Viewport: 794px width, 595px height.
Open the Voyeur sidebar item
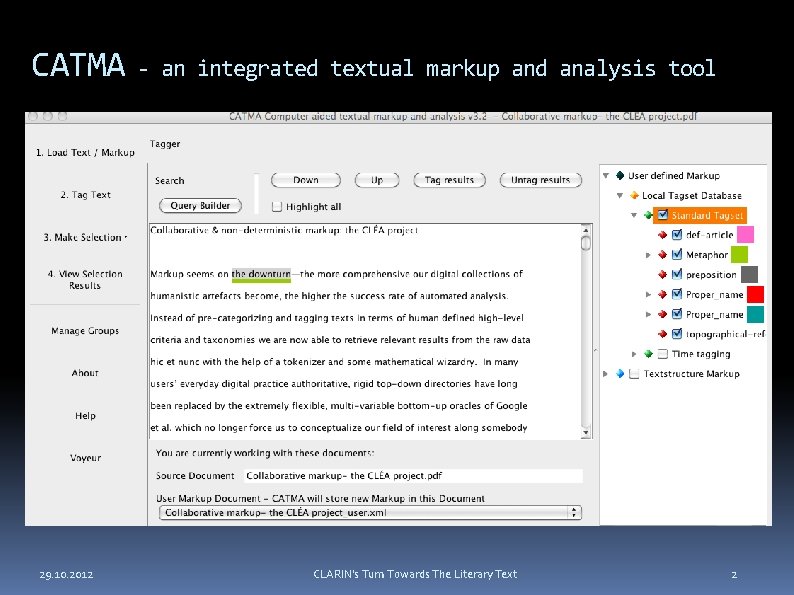[85, 458]
